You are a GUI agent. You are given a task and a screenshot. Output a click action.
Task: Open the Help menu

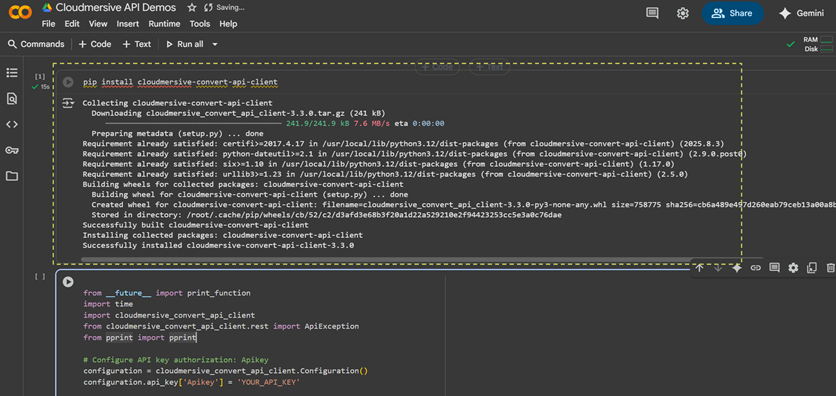click(228, 24)
